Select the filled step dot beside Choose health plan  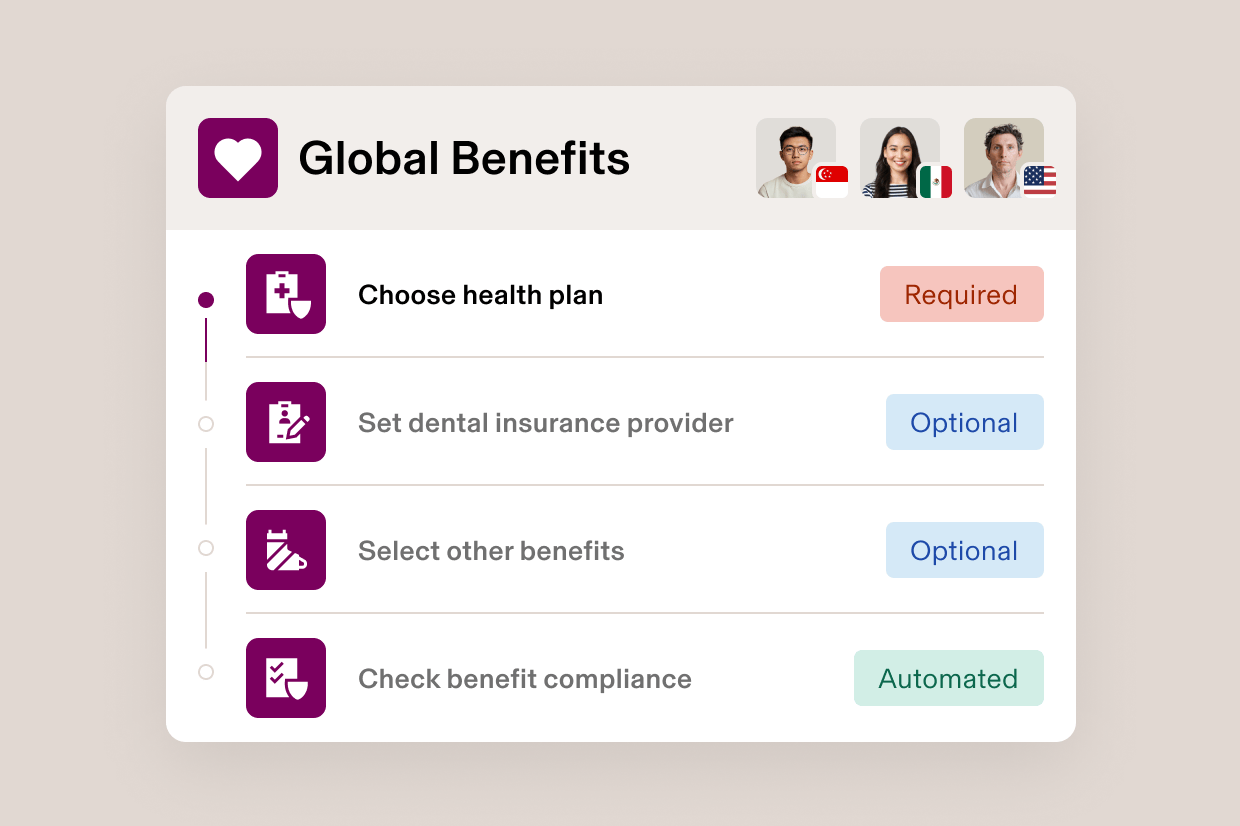pos(206,299)
